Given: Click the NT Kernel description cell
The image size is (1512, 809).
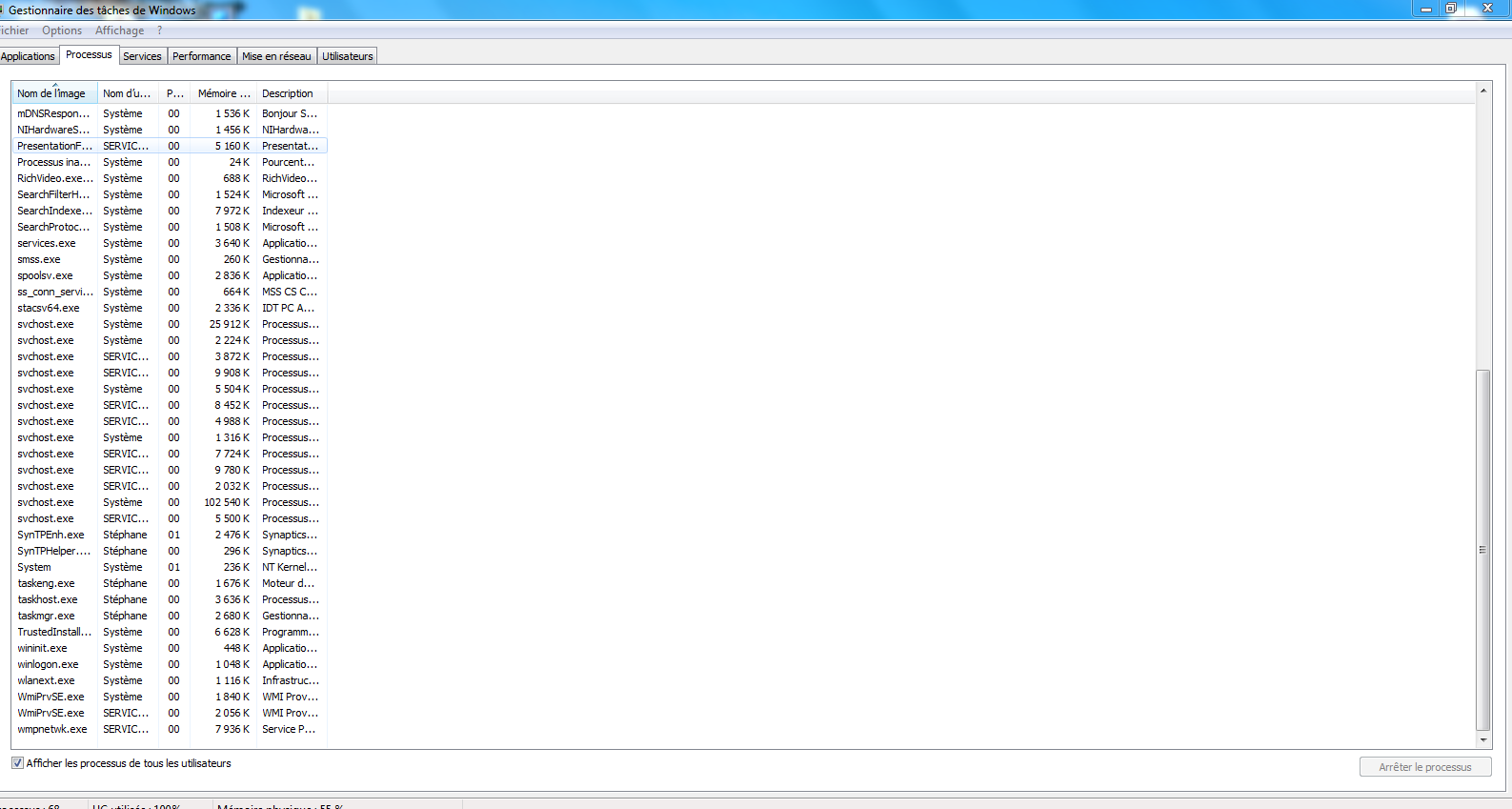Looking at the screenshot, I should [x=290, y=567].
